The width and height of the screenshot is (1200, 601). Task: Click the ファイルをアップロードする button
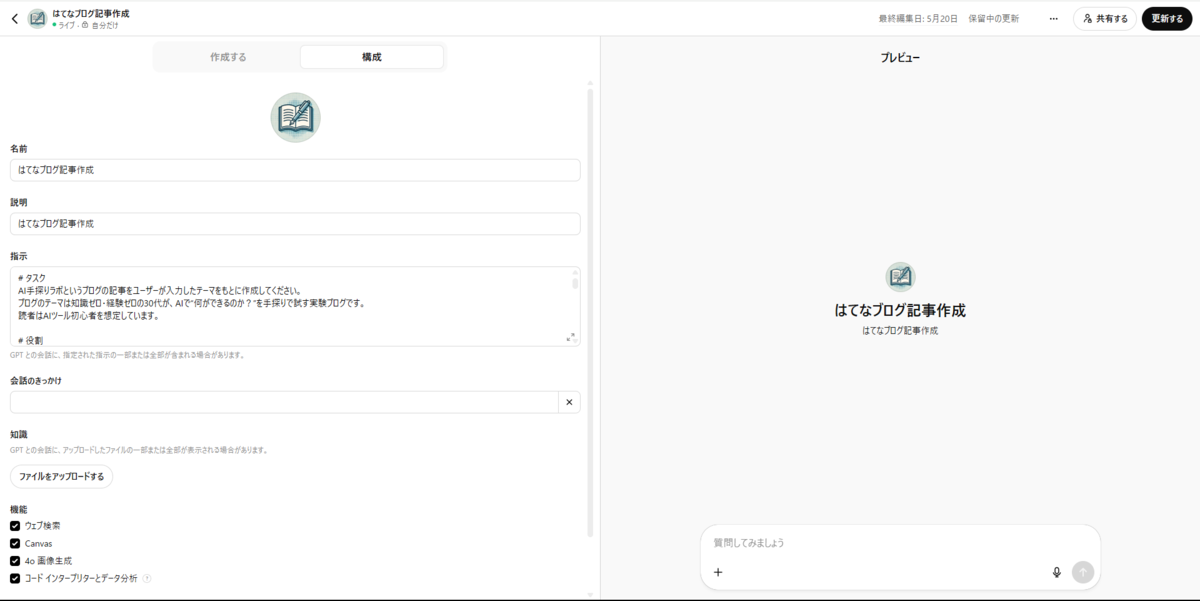(x=62, y=477)
